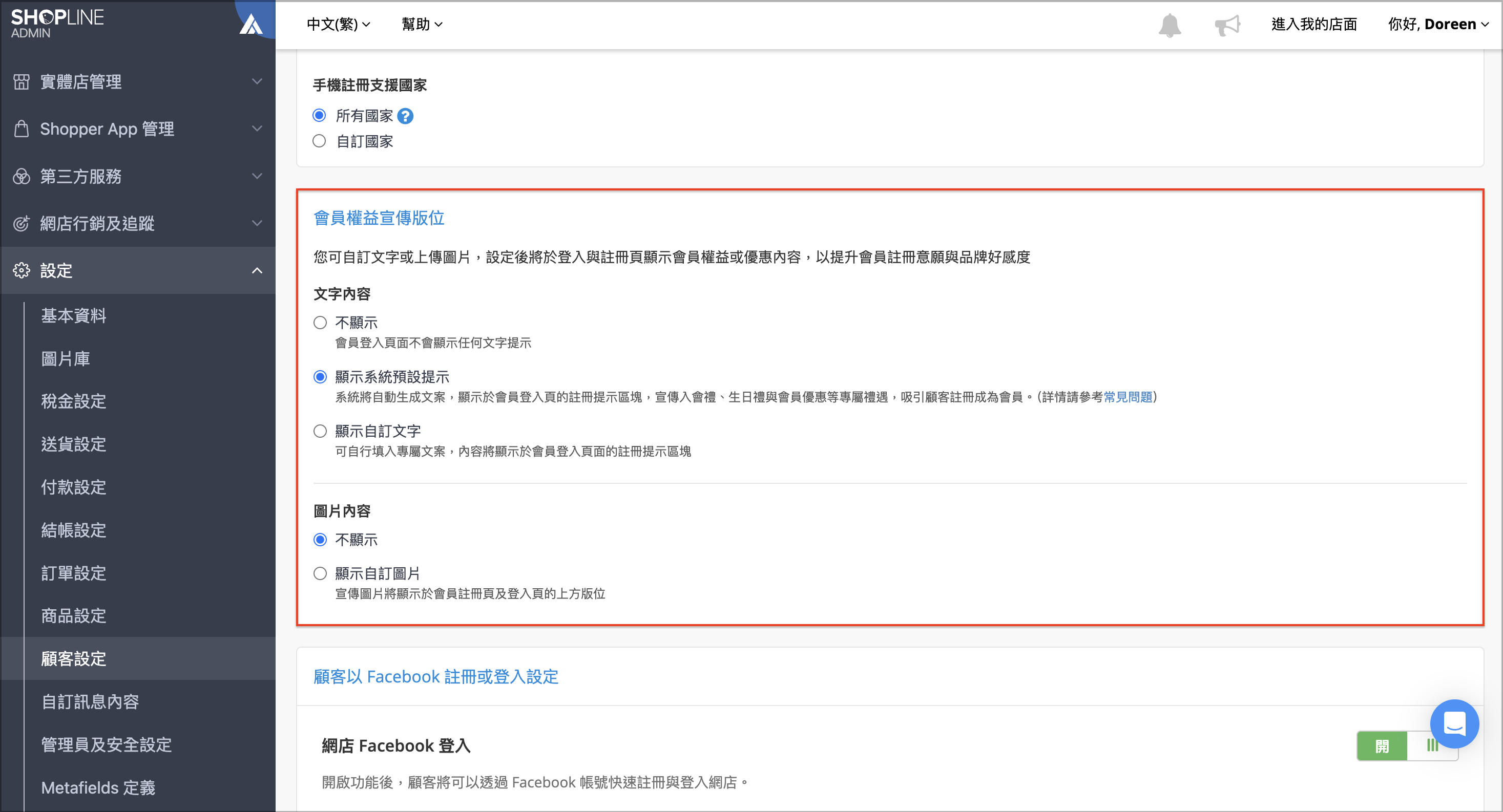This screenshot has width=1503, height=812.
Task: Open 商品設定 in sidebar
Action: [x=74, y=616]
